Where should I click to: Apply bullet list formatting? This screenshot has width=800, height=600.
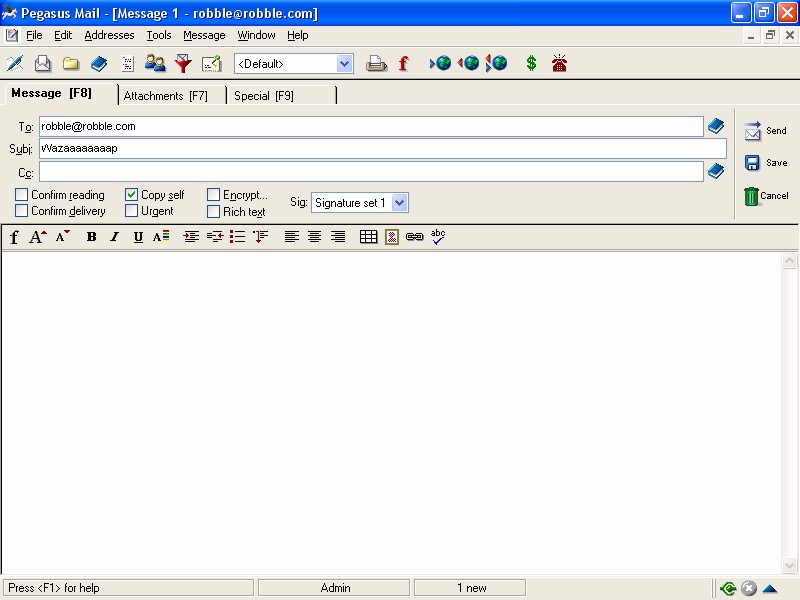[237, 237]
